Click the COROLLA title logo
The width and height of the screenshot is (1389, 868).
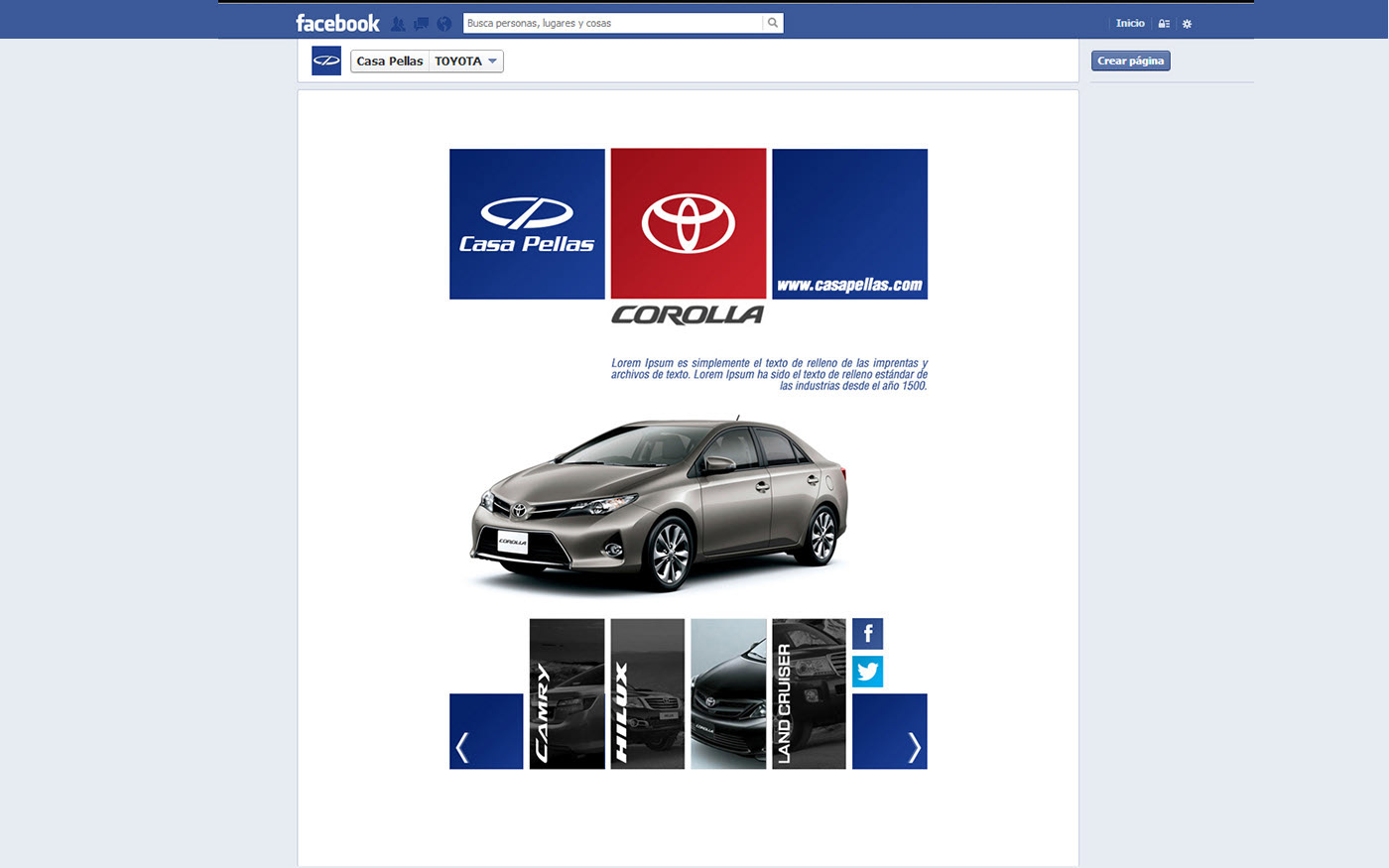pyautogui.click(x=688, y=315)
